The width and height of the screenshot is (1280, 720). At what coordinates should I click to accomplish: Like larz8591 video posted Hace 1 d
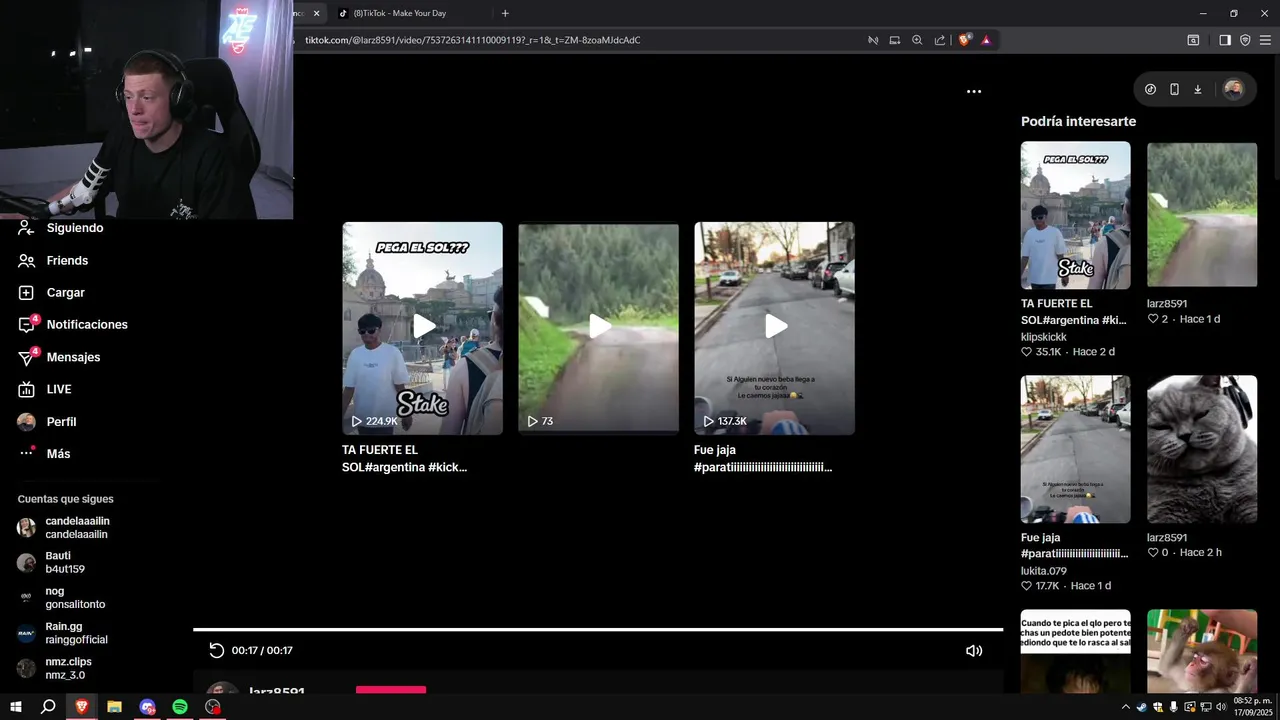pyautogui.click(x=1153, y=319)
